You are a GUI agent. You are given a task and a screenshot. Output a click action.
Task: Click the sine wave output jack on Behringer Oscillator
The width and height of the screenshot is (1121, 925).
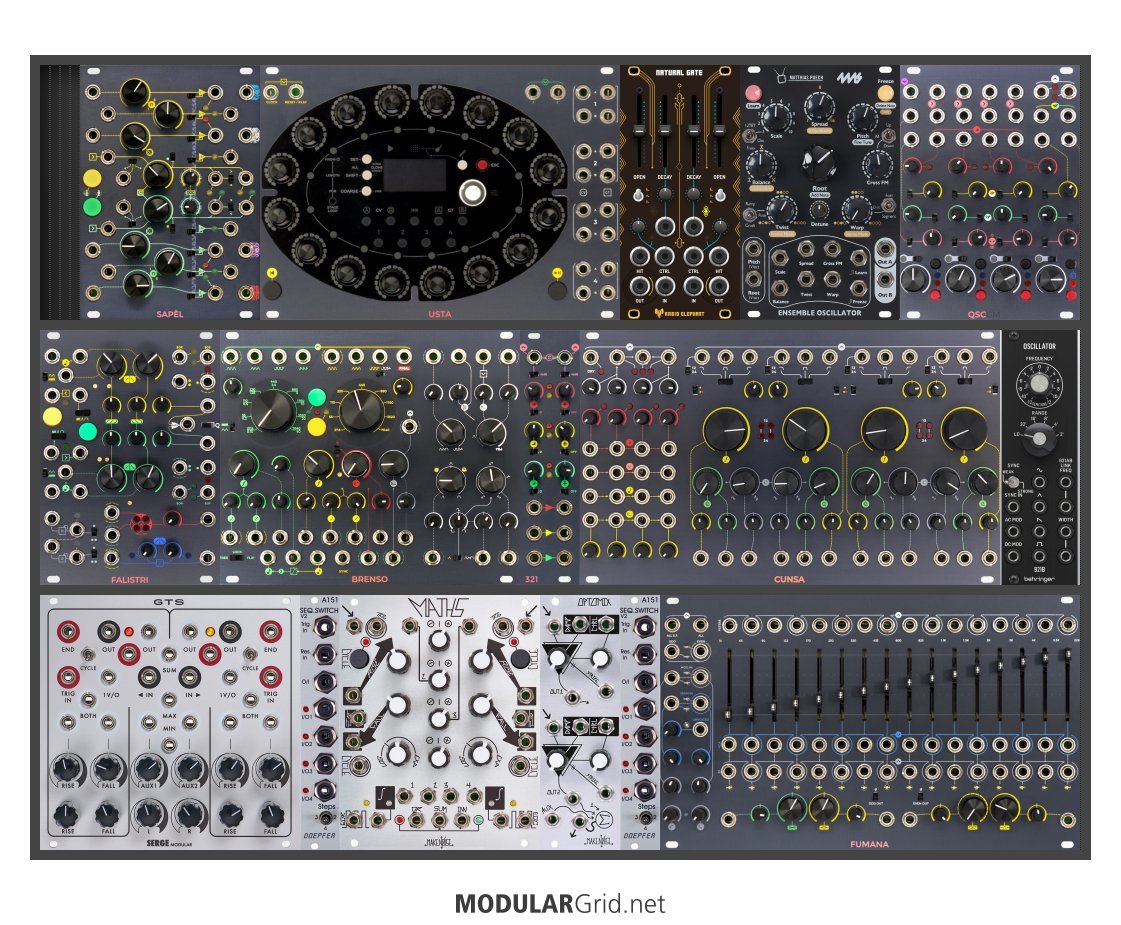point(1039,483)
